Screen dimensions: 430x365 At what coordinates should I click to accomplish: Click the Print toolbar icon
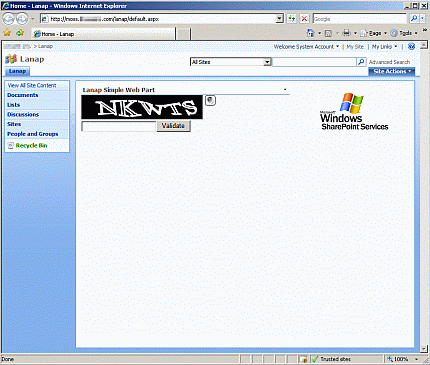tap(347, 33)
